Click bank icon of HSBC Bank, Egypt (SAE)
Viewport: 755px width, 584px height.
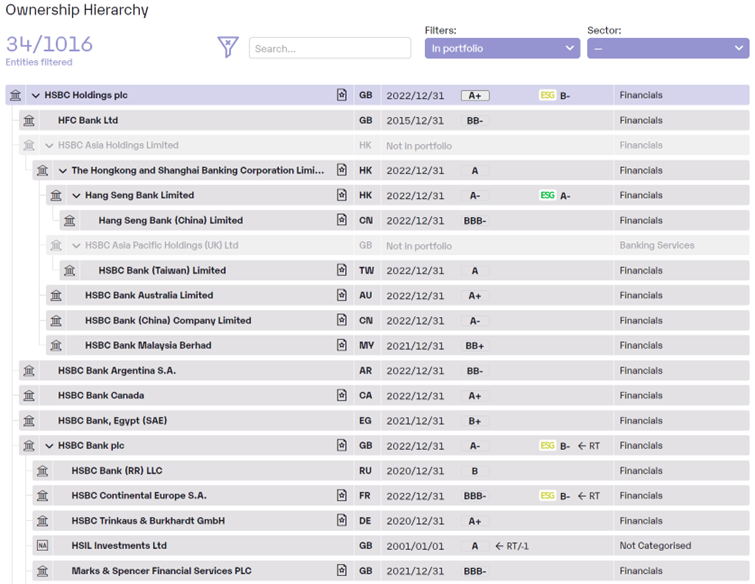click(29, 421)
